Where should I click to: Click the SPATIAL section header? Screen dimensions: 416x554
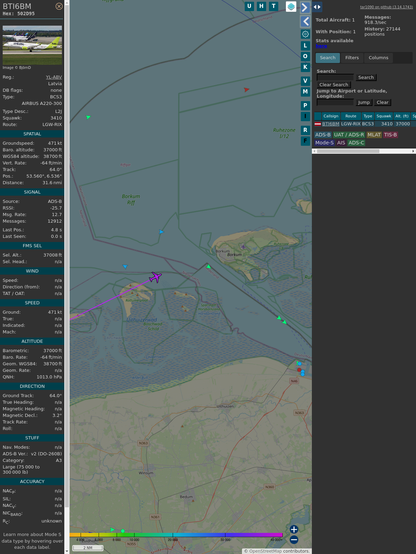[x=32, y=134]
